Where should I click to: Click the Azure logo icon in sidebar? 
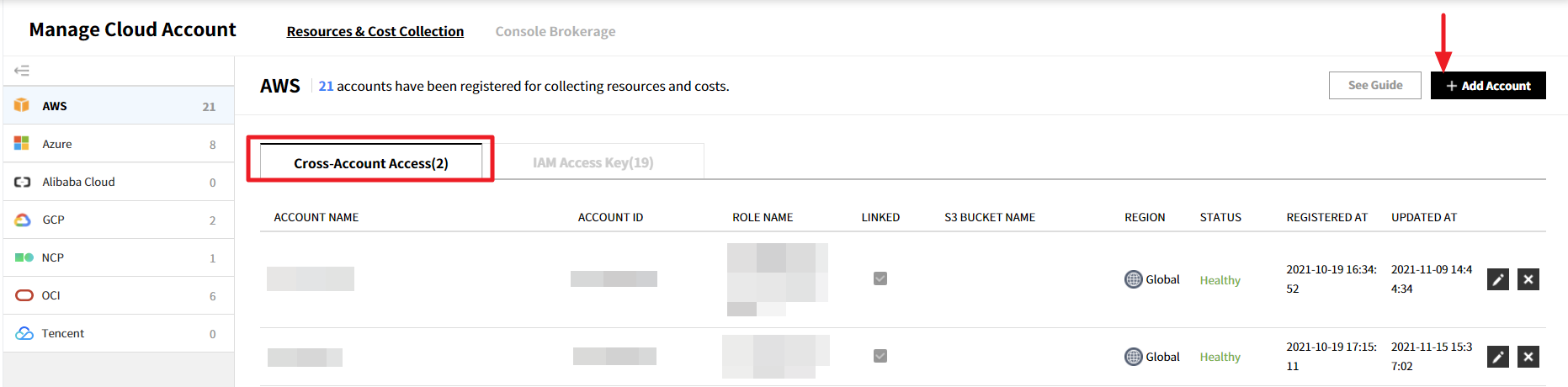(22, 144)
